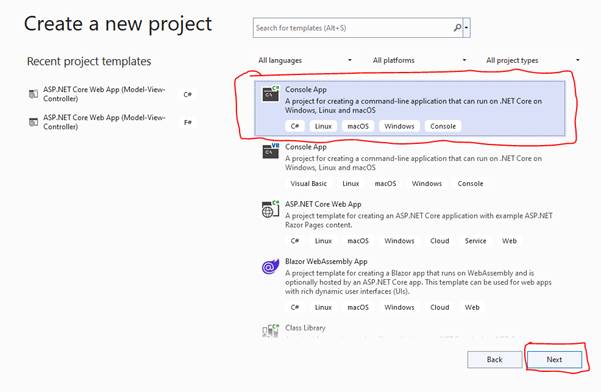The width and height of the screenshot is (601, 392).
Task: Open the All languages dropdown
Action: click(x=305, y=60)
